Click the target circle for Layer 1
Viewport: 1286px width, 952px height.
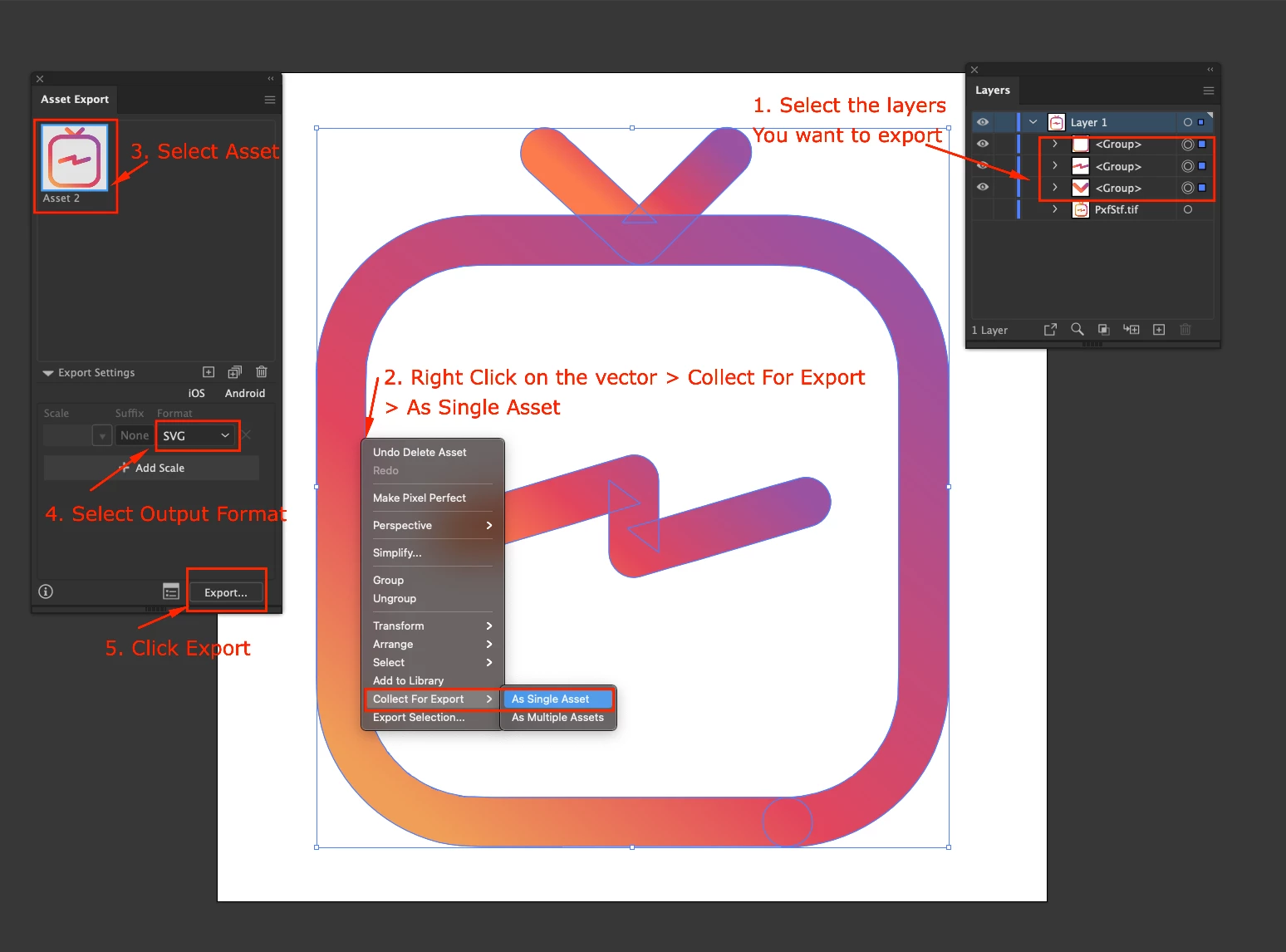coord(1188,122)
